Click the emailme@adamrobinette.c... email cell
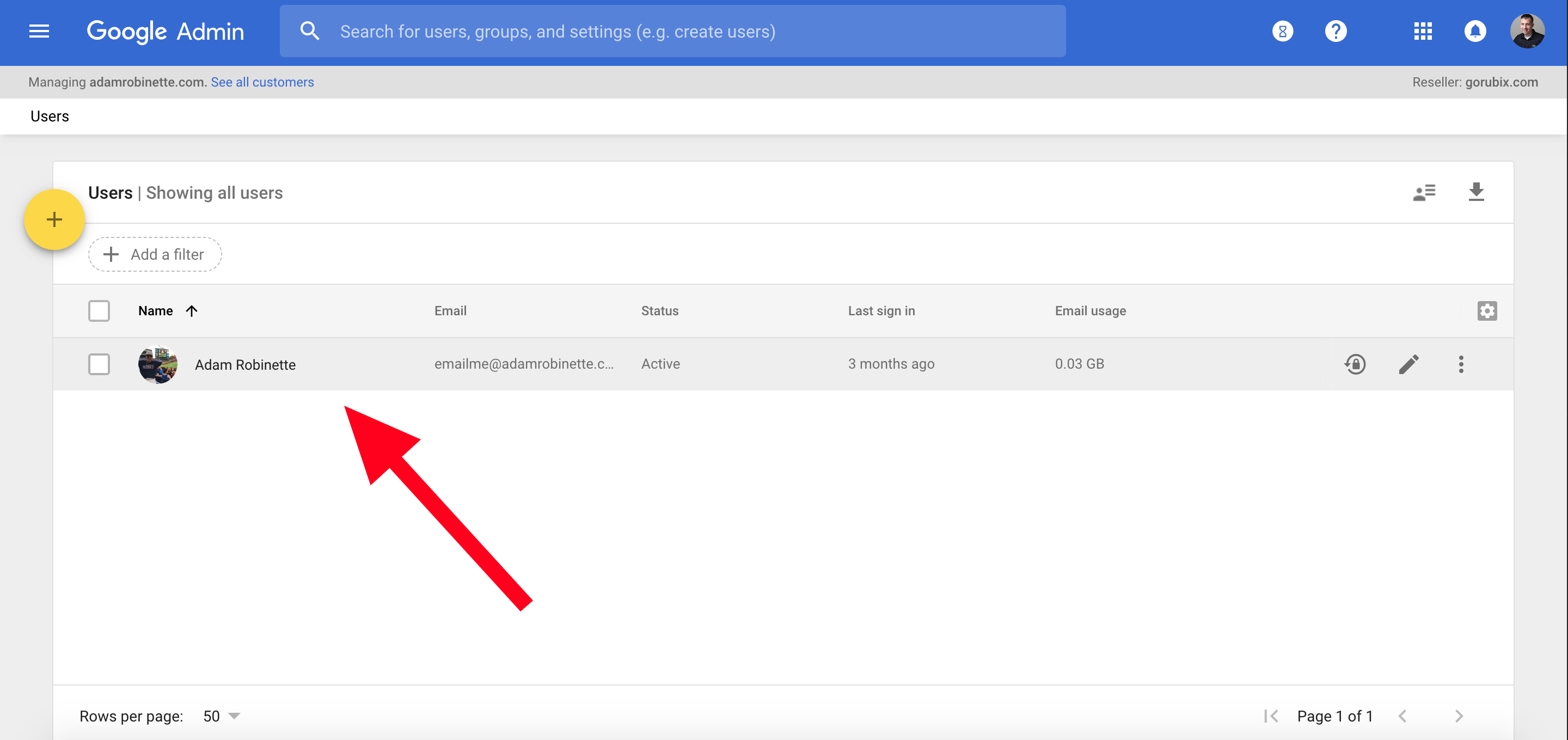This screenshot has height=740, width=1568. [523, 364]
